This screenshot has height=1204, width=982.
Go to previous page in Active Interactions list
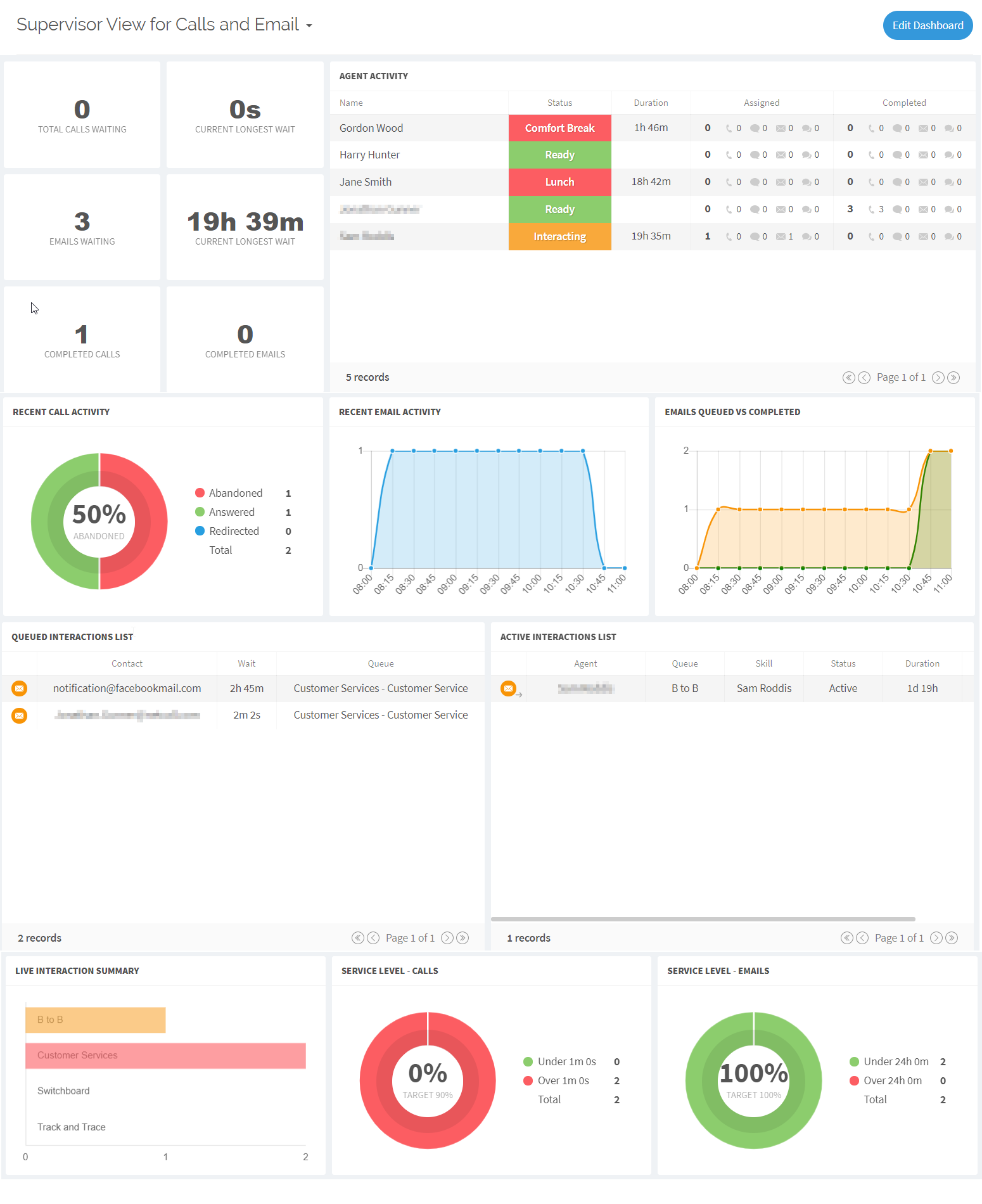pos(862,938)
